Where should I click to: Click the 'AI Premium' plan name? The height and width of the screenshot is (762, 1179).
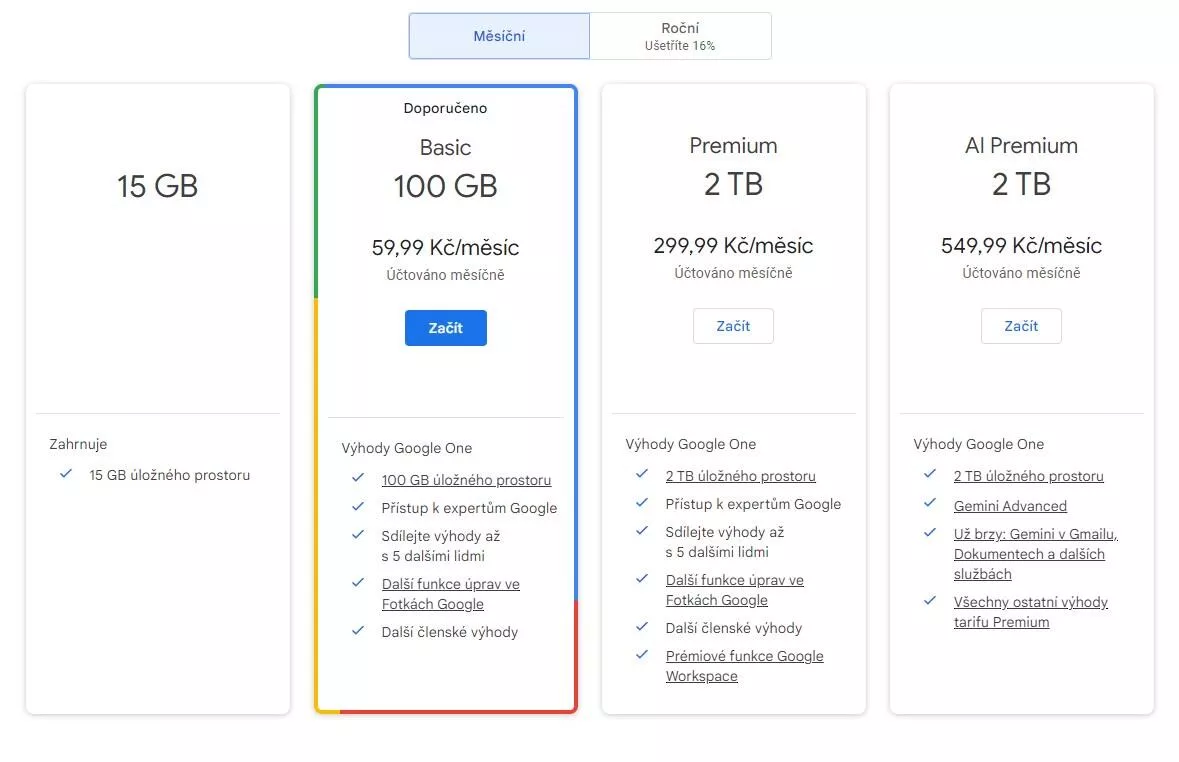click(1021, 145)
